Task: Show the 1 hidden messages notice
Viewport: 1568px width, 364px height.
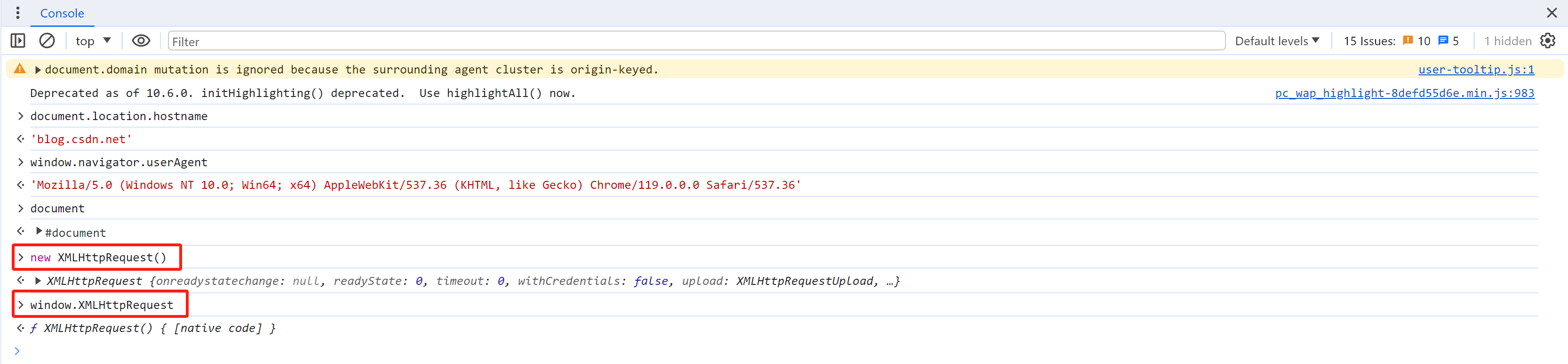Action: [x=1507, y=41]
